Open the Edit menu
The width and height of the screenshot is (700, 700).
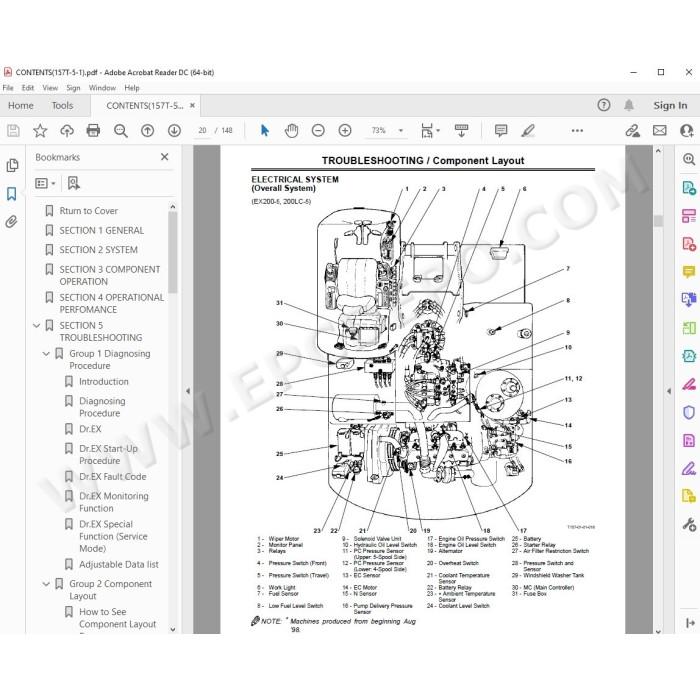tap(28, 88)
